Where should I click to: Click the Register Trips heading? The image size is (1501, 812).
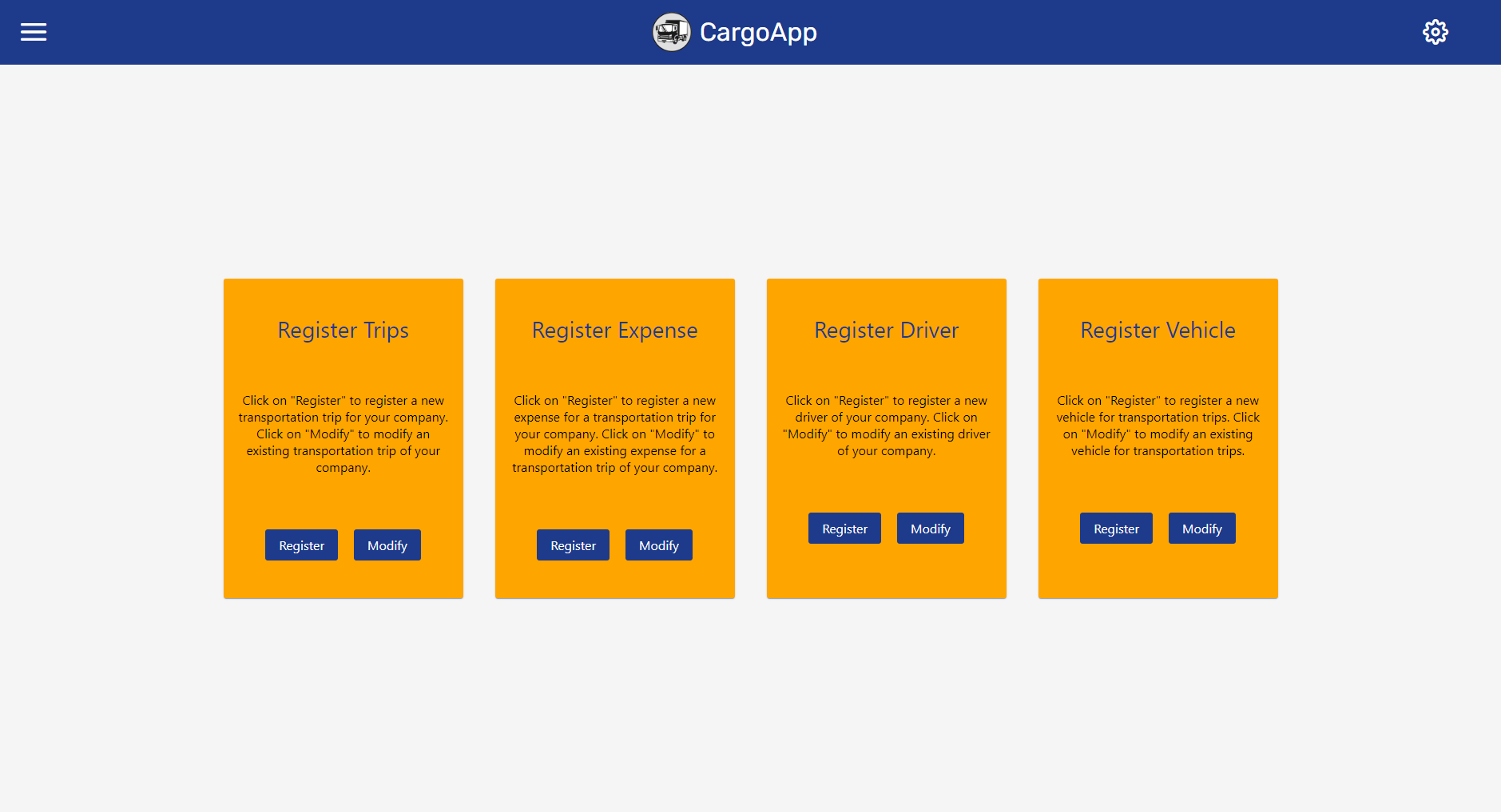343,331
